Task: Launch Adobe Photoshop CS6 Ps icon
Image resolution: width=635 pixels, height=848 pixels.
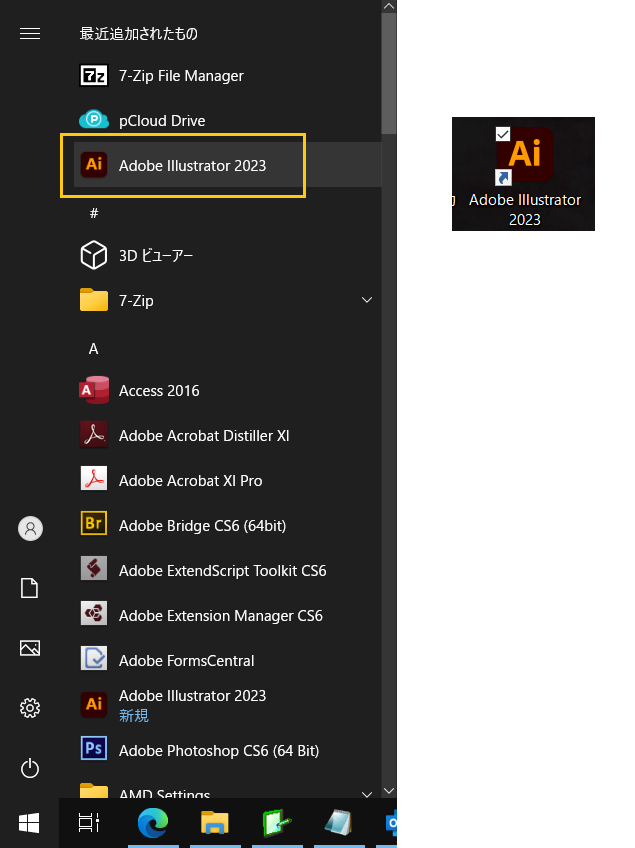Action: point(94,748)
